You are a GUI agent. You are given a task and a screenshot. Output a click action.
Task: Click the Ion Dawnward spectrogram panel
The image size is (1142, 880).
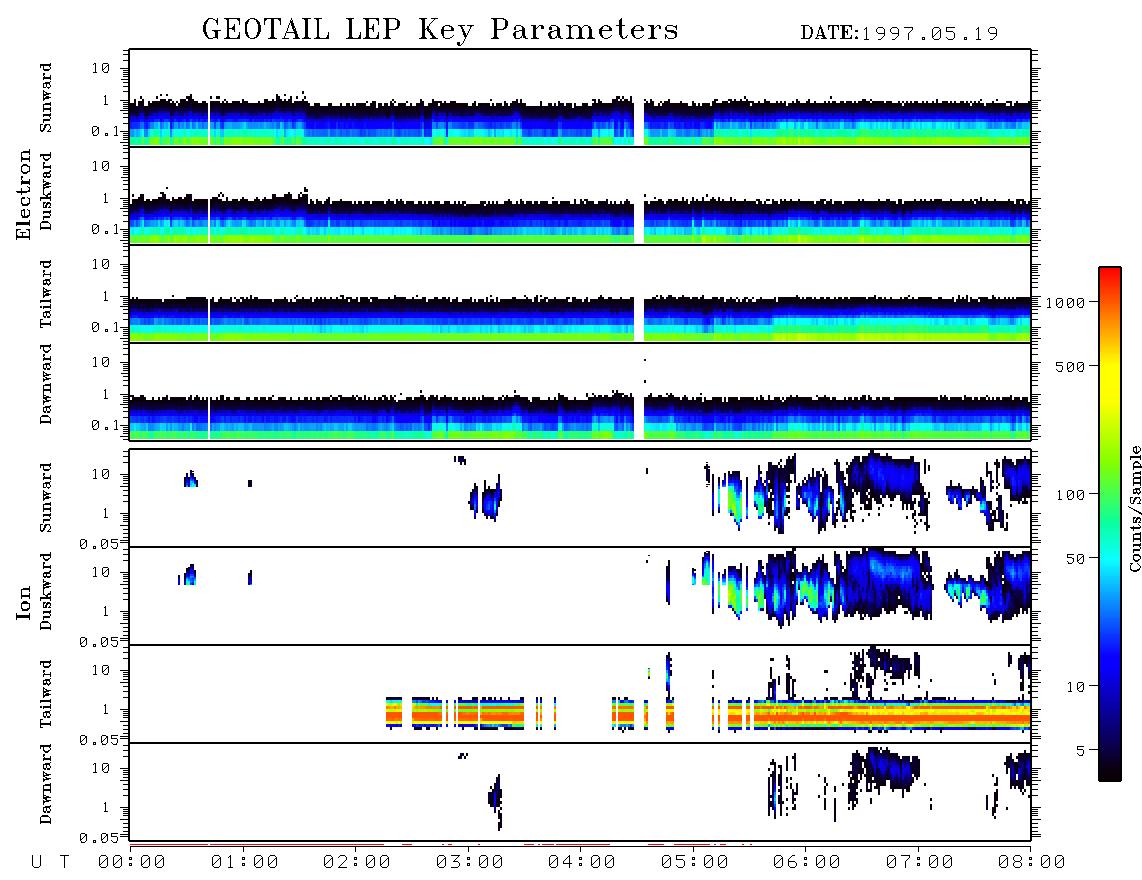580,792
